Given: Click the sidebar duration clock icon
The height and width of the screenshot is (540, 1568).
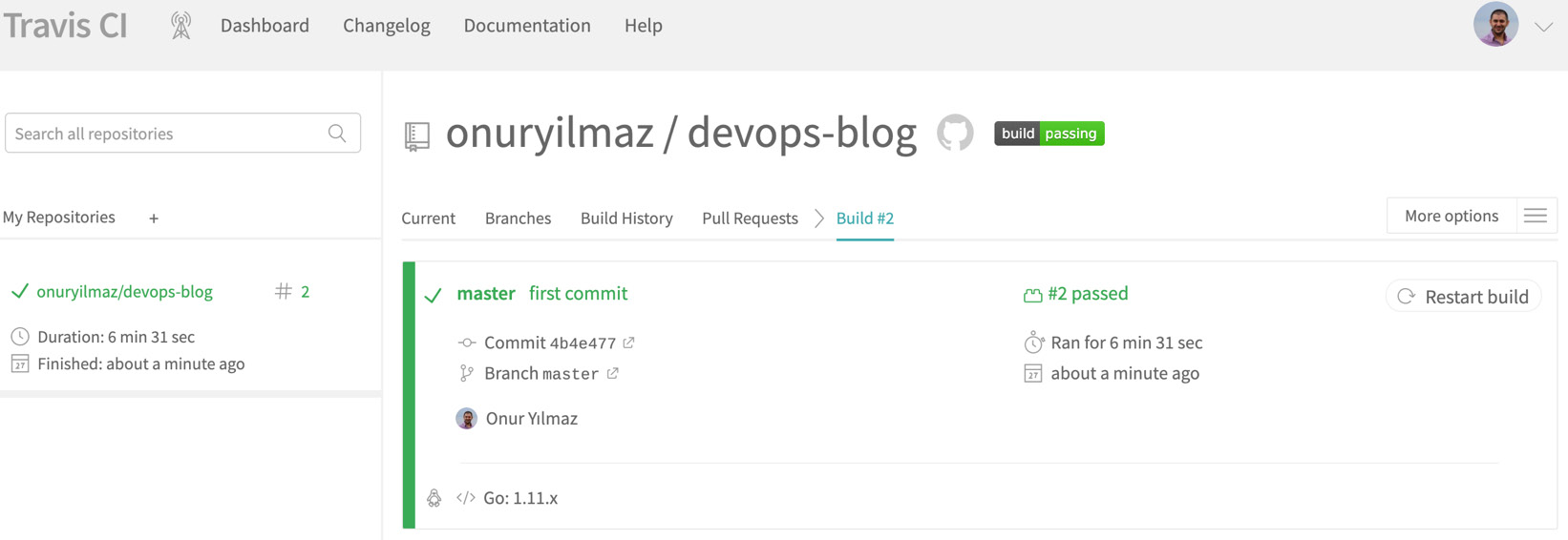Looking at the screenshot, I should click(x=20, y=337).
